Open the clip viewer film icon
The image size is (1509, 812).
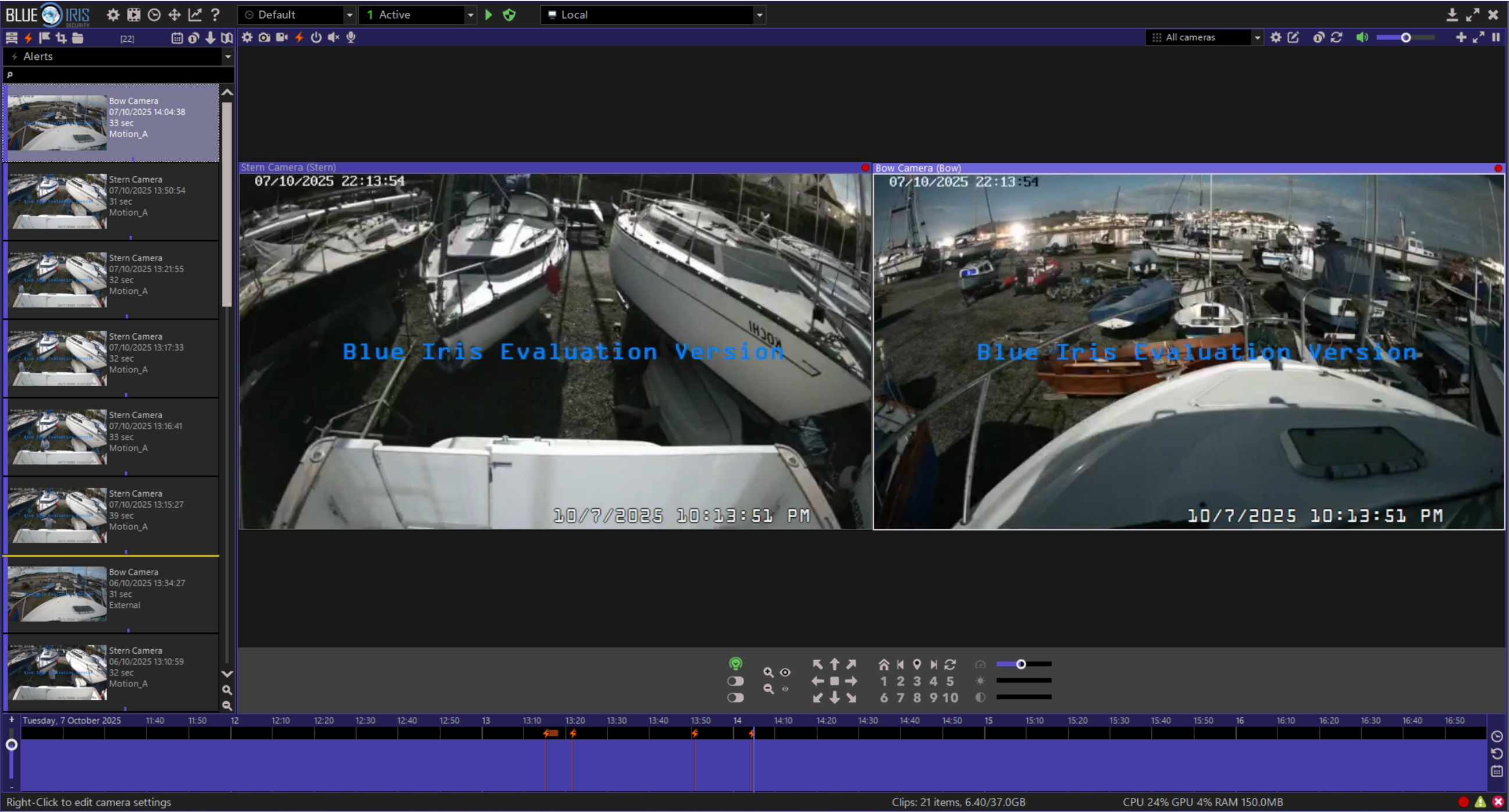pos(134,15)
